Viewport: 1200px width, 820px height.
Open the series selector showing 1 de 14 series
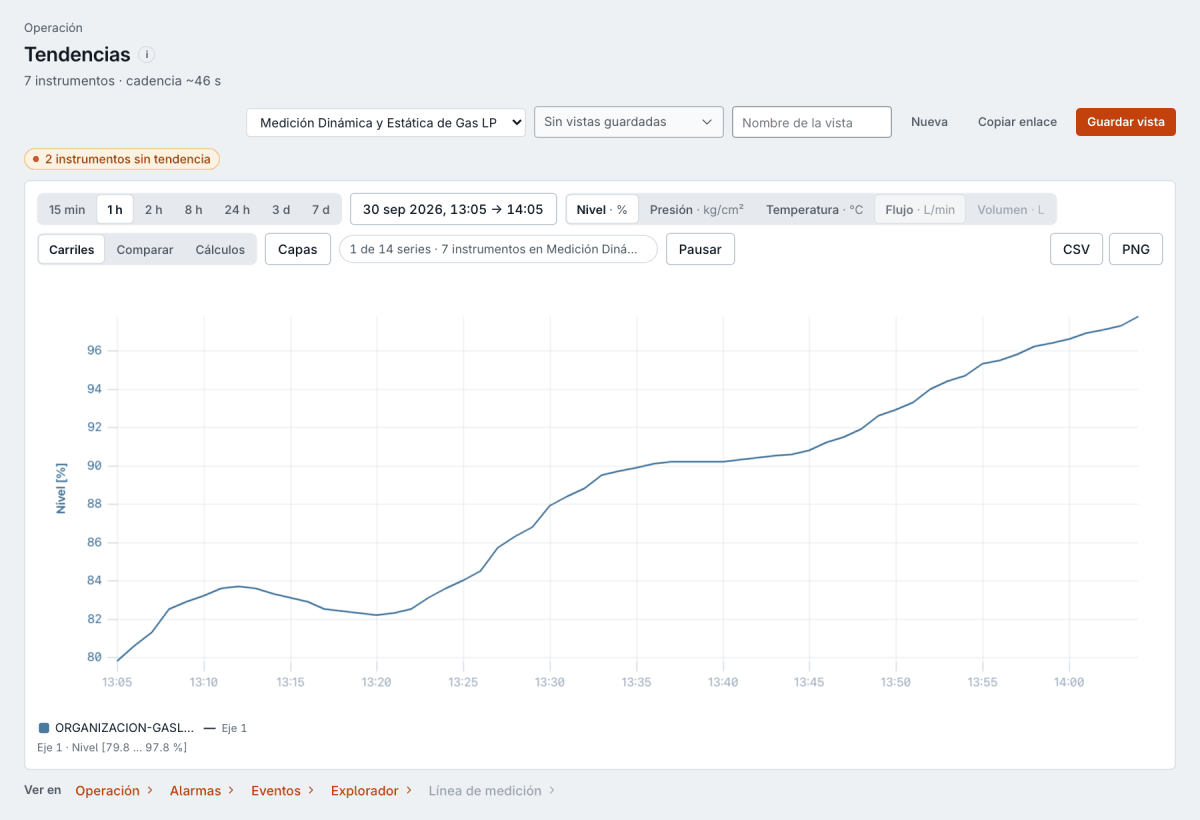498,249
